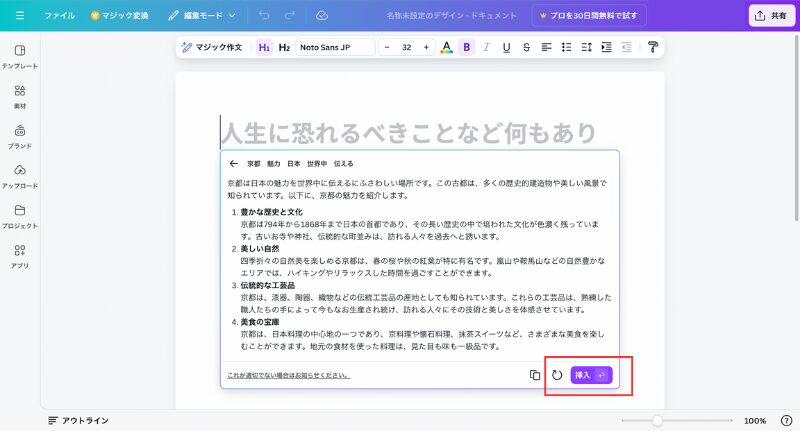Toggle italic formatting
The width and height of the screenshot is (800, 431).
pos(486,47)
